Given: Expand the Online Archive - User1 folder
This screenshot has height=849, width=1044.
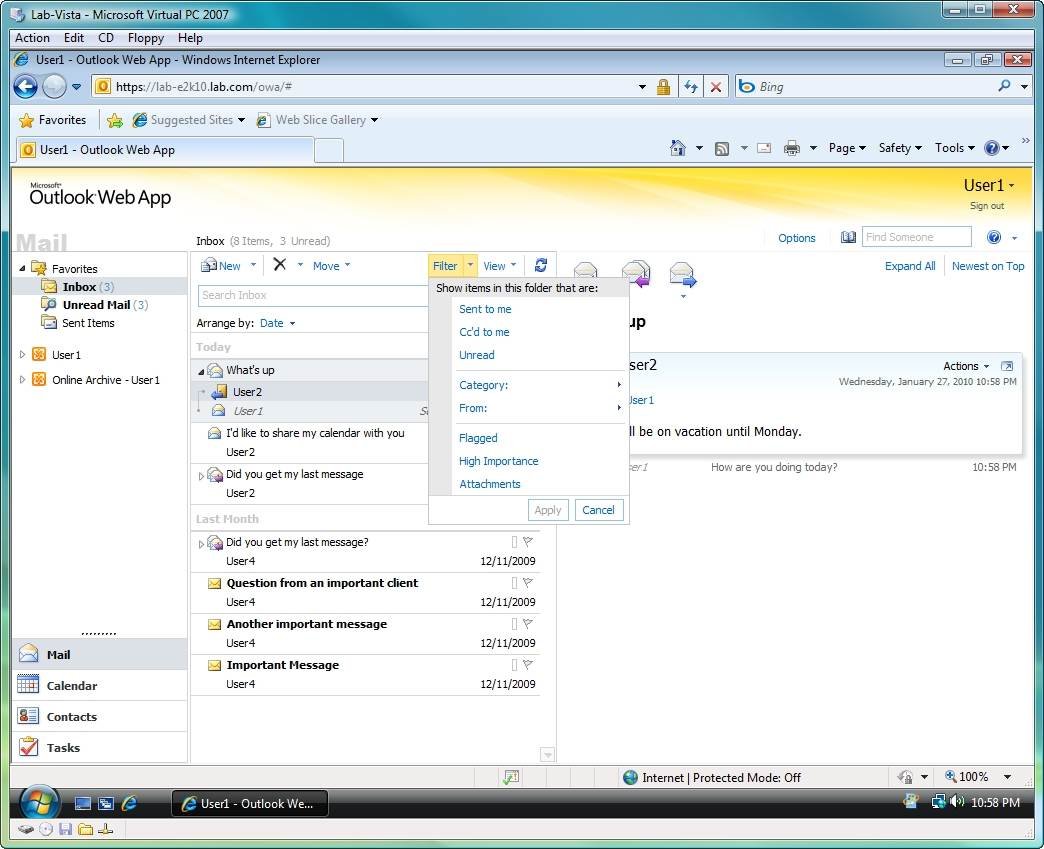Looking at the screenshot, I should [x=23, y=380].
